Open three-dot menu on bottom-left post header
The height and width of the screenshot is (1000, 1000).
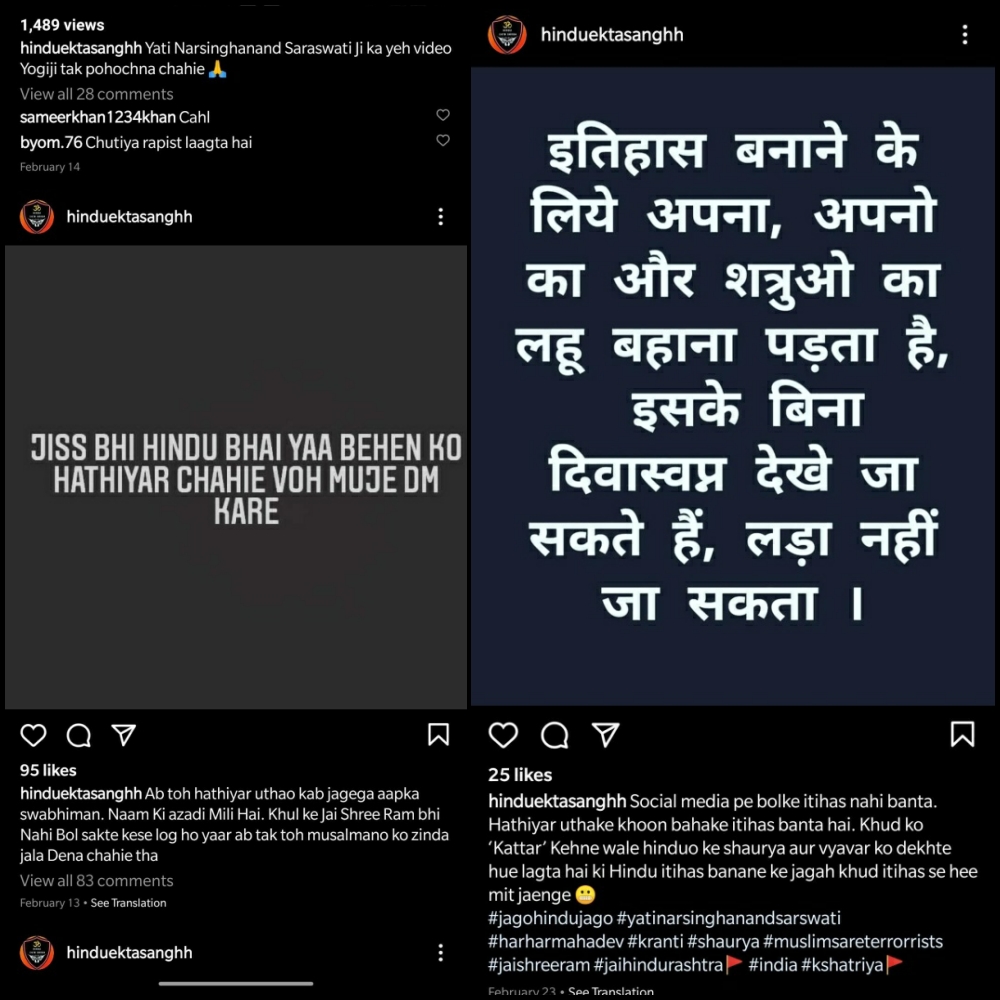coord(440,953)
